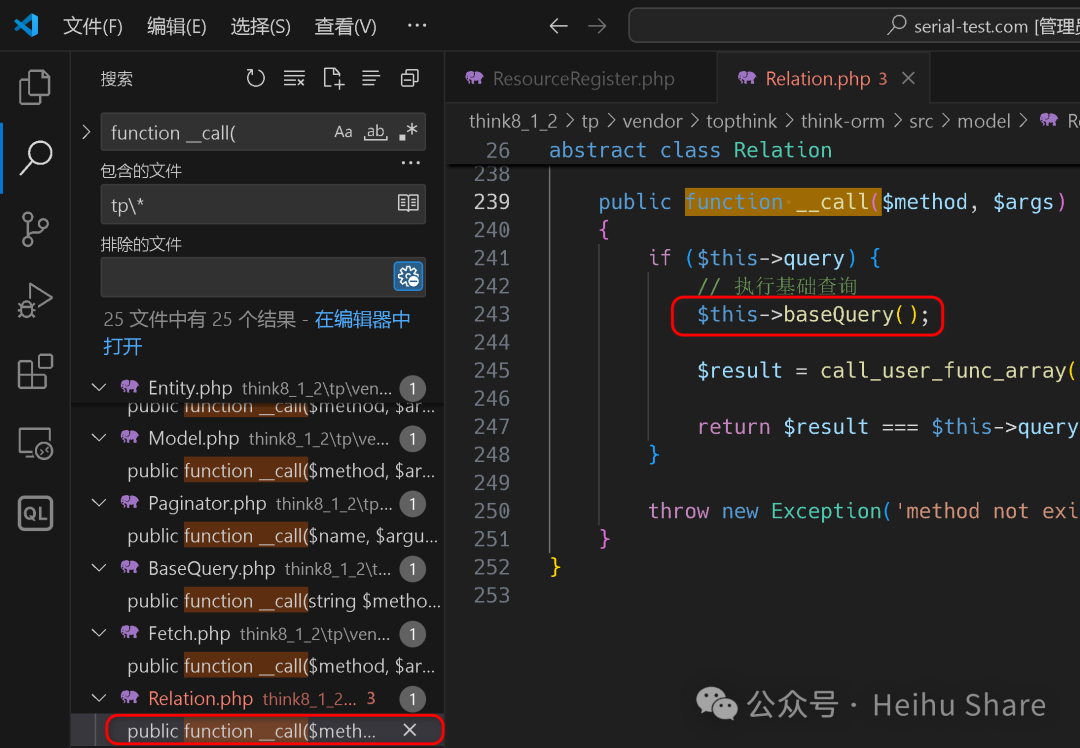
Task: Click 'throw new Exception(' on line 250
Action: coord(769,511)
